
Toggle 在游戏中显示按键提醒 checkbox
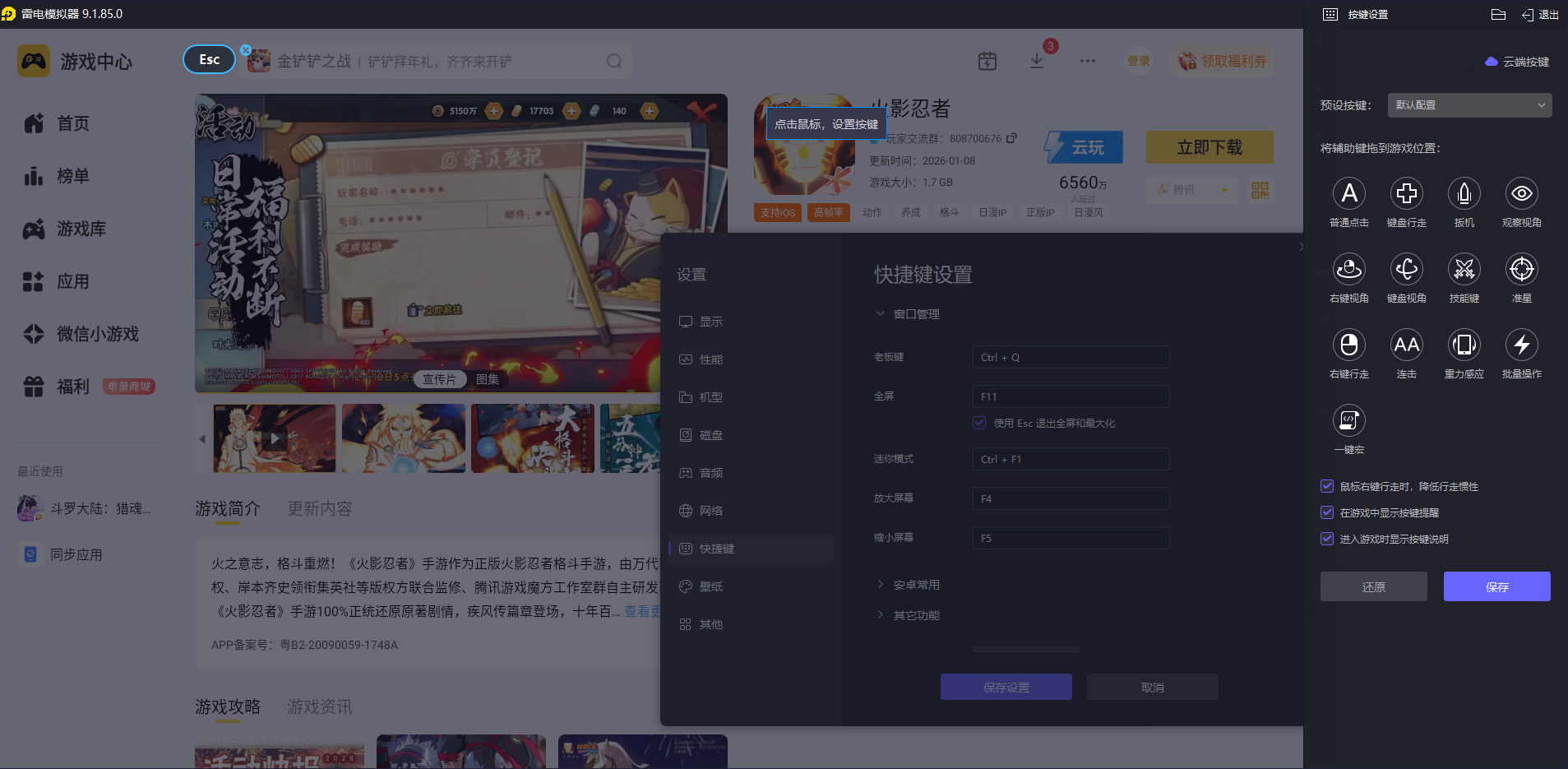pos(1327,512)
